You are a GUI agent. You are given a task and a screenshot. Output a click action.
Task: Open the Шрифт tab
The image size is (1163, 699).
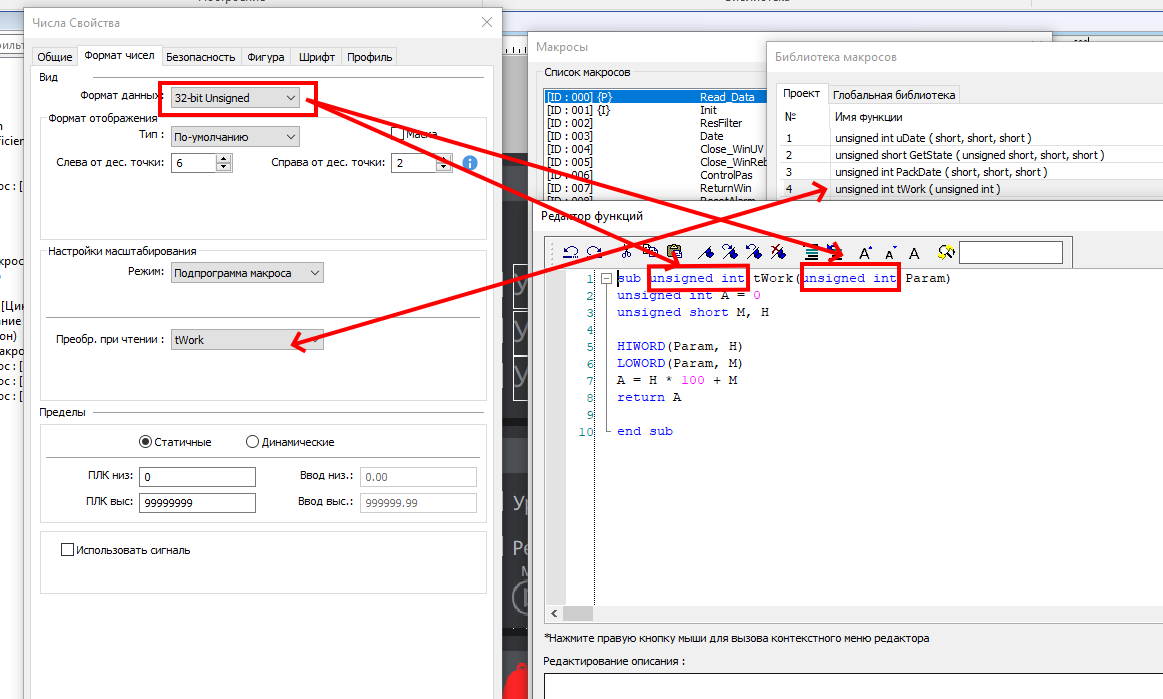click(317, 56)
